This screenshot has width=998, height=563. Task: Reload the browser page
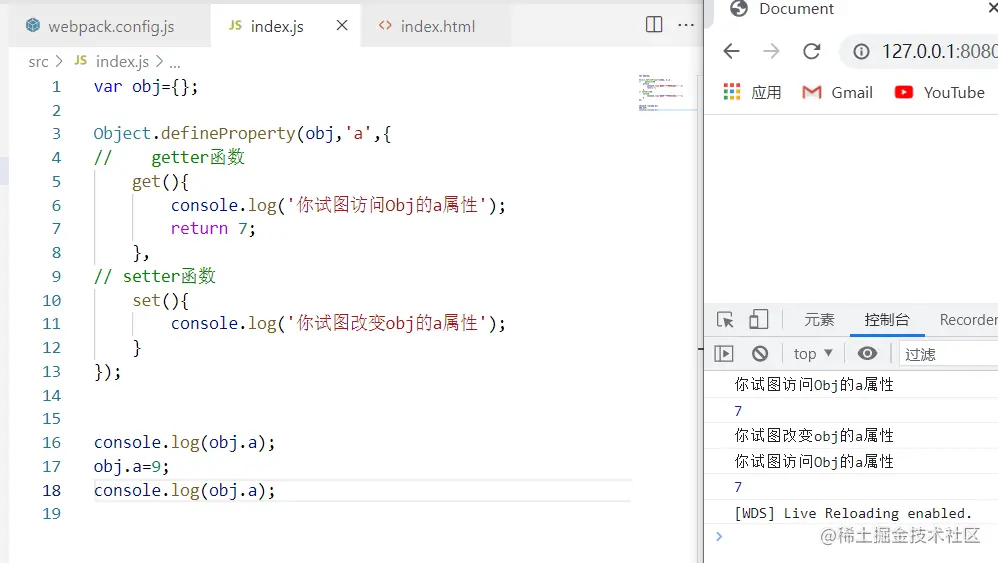click(x=812, y=51)
